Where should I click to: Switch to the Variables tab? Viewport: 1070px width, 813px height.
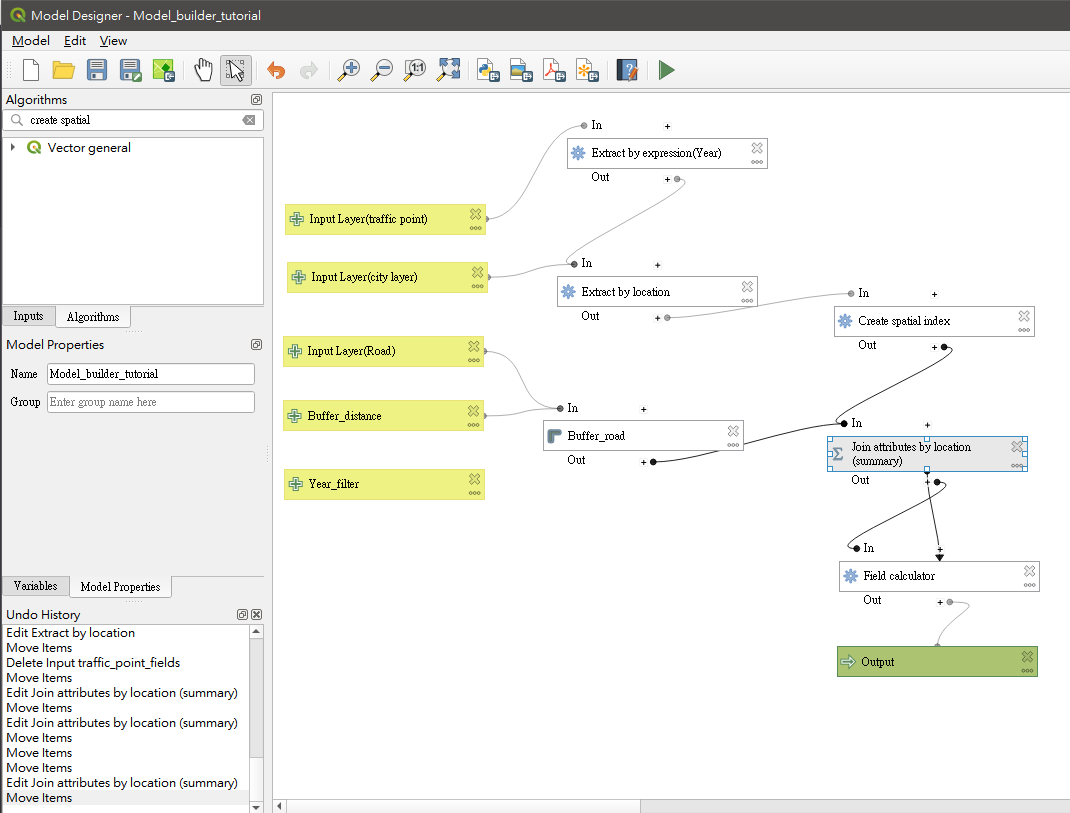click(x=35, y=586)
